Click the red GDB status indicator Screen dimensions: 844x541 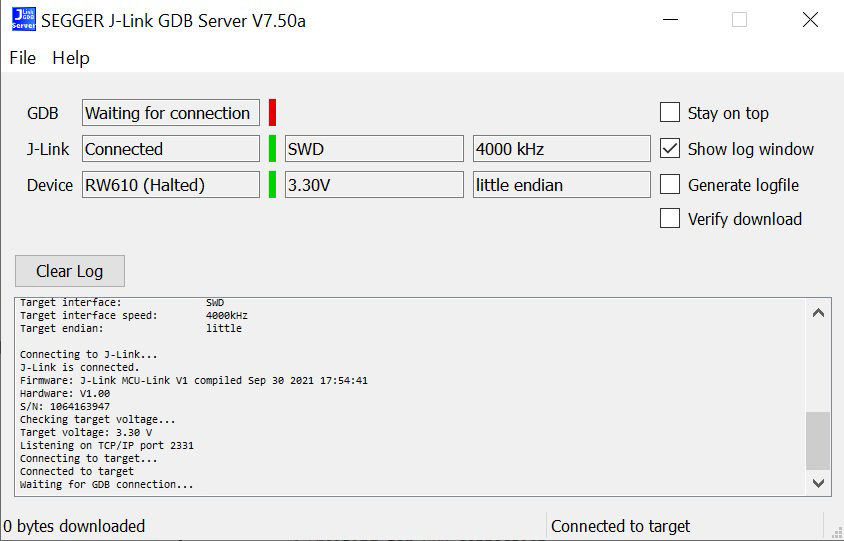(x=272, y=113)
